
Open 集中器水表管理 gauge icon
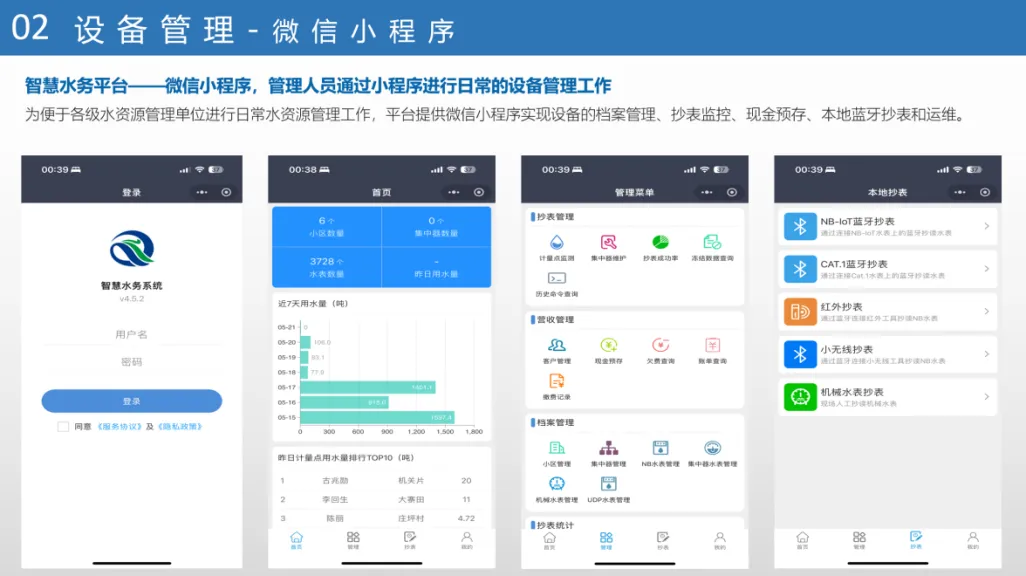(712, 448)
